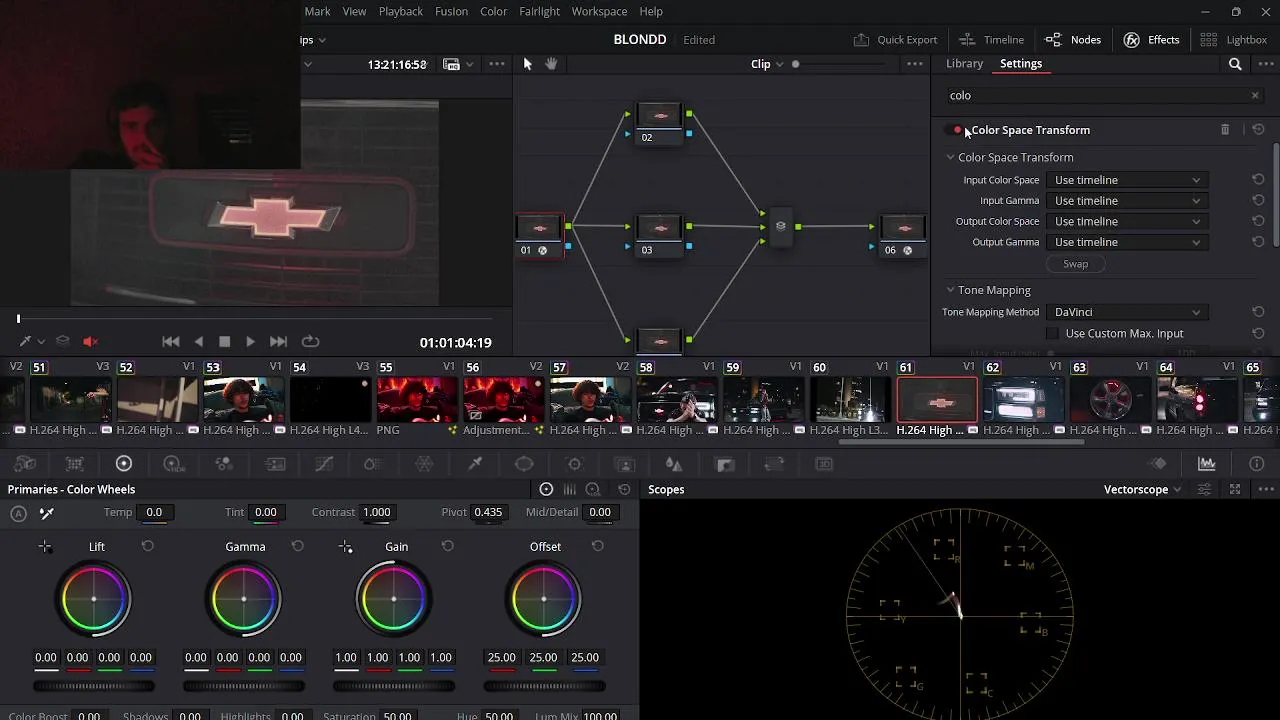
Task: Open the Lightbox view
Action: point(1234,40)
